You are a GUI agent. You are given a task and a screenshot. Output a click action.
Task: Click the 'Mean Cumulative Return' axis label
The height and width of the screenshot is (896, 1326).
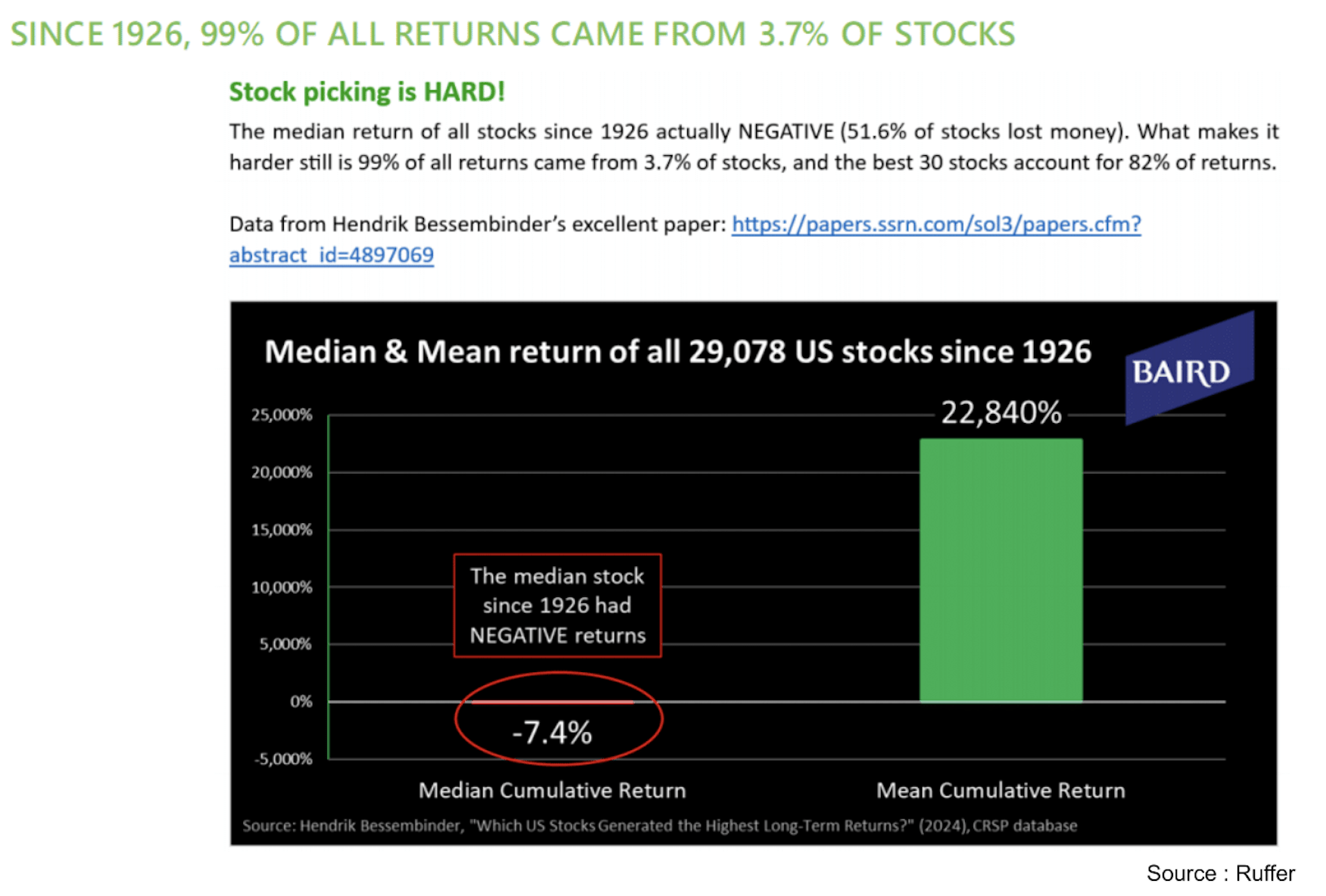point(1001,790)
